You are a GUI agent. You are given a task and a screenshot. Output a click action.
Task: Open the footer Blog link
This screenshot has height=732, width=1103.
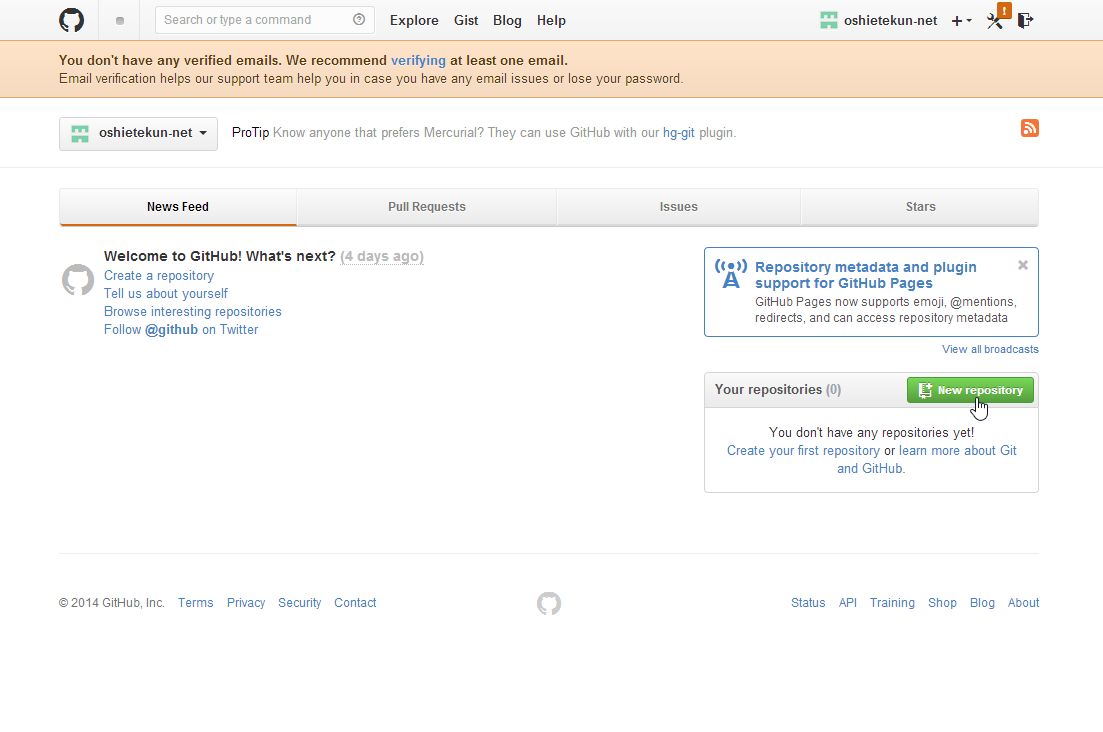(x=982, y=603)
